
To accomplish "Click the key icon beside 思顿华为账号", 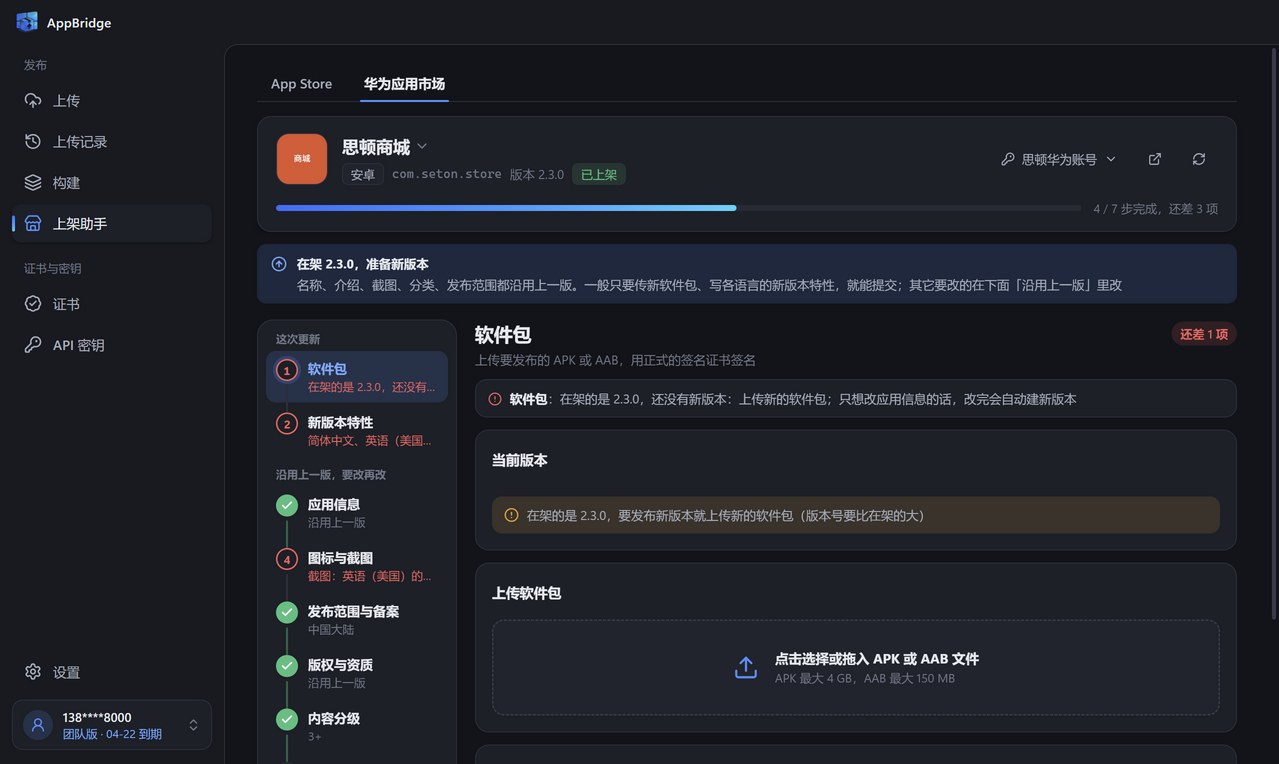I will pyautogui.click(x=1008, y=159).
